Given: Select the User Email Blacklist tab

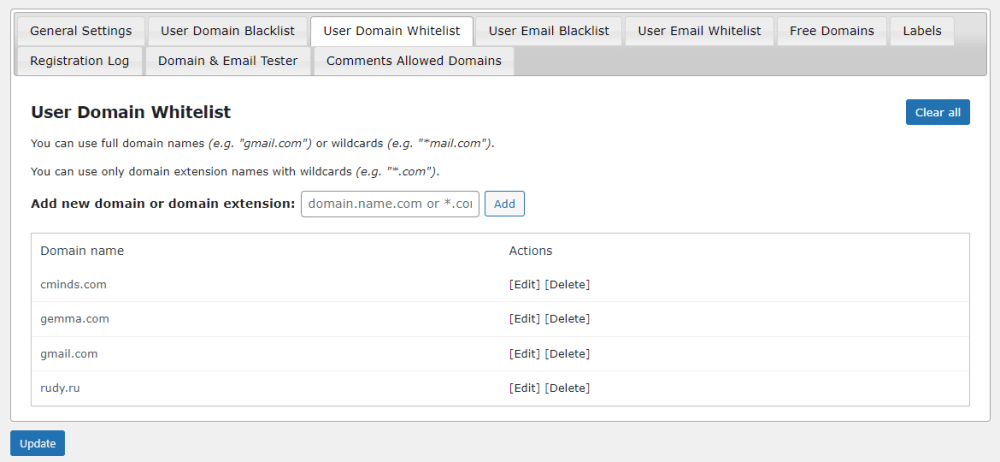Looking at the screenshot, I should coord(548,31).
